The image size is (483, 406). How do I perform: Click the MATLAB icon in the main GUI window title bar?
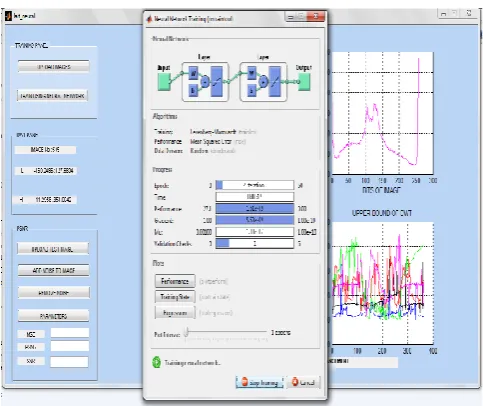click(8, 16)
